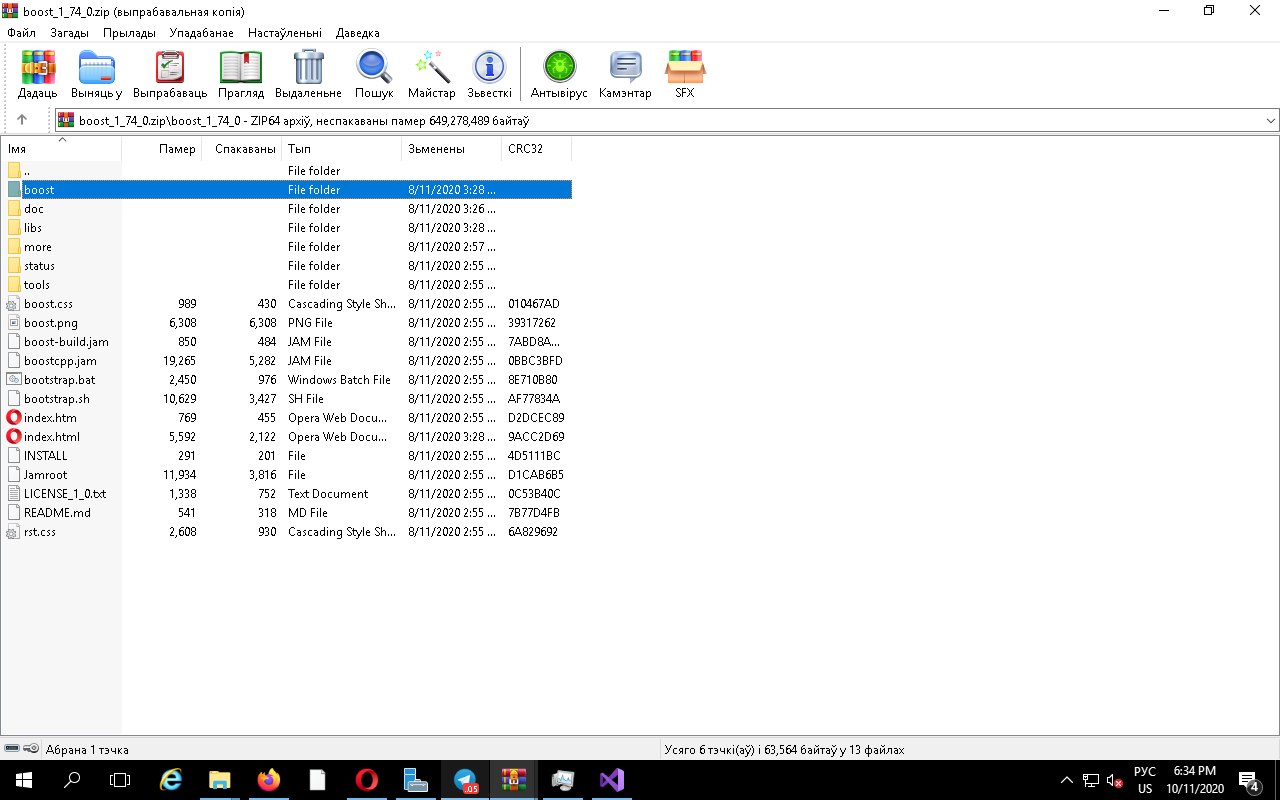
Task: Click the muted volume tray icon
Action: pos(1115,780)
